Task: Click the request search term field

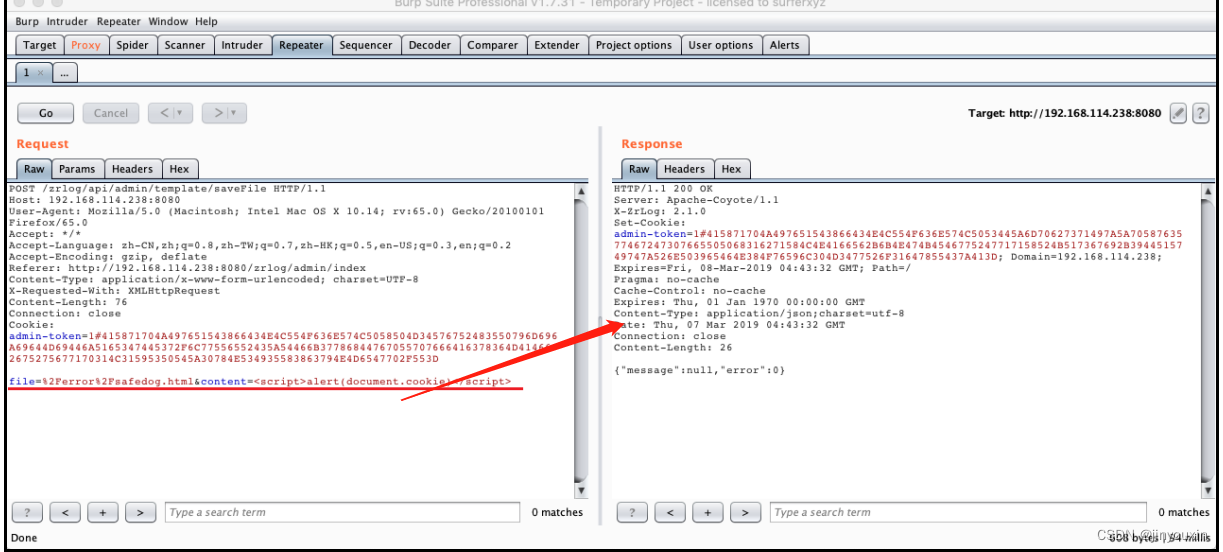Action: pos(343,512)
